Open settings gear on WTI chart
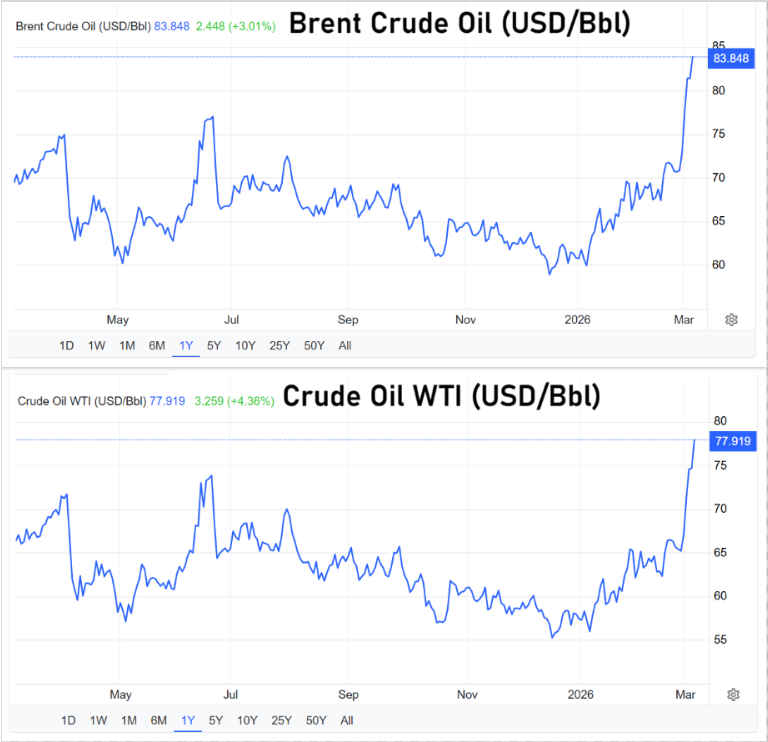This screenshot has width=768, height=742. [x=733, y=695]
